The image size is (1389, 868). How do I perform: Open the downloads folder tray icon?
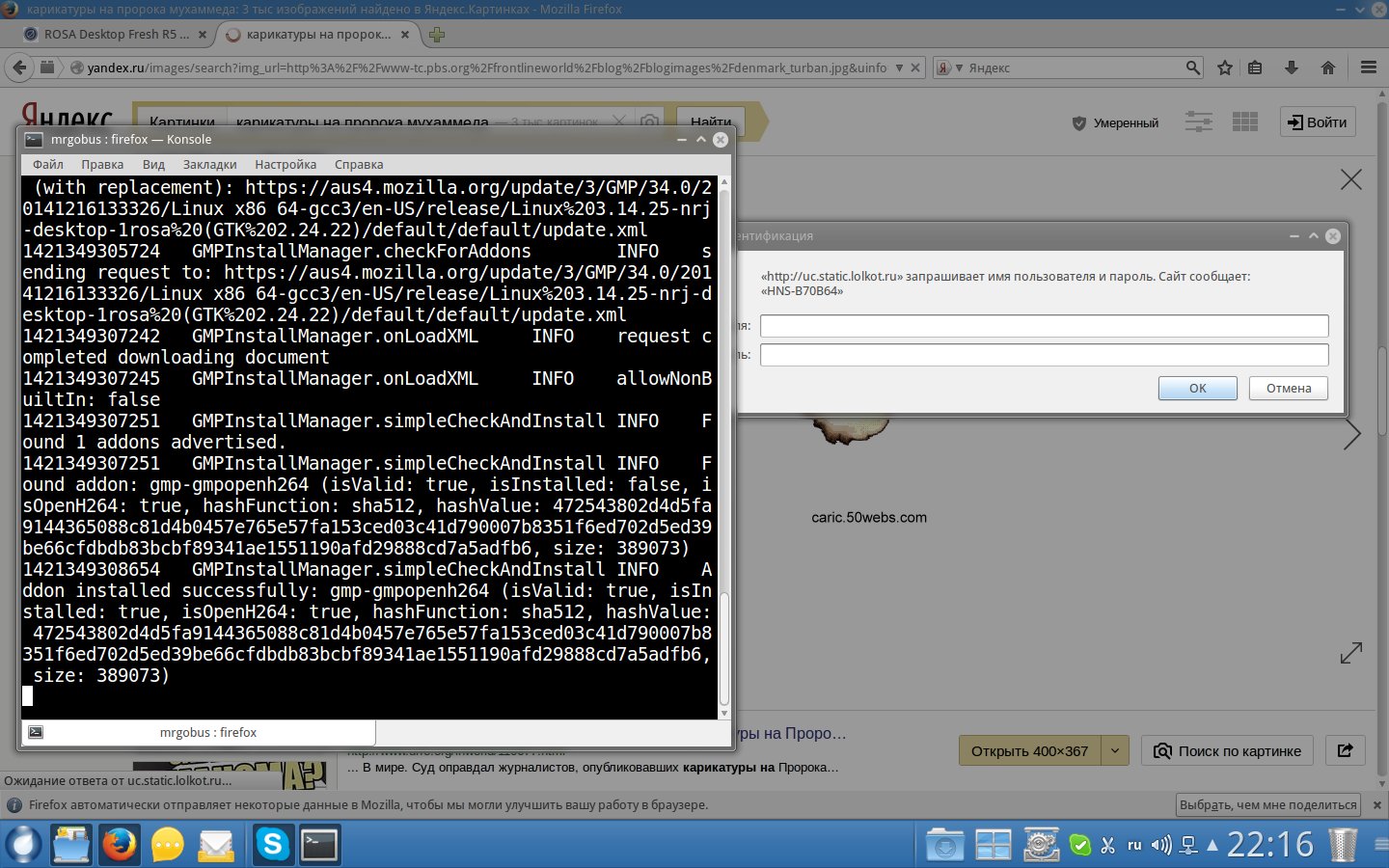[944, 845]
